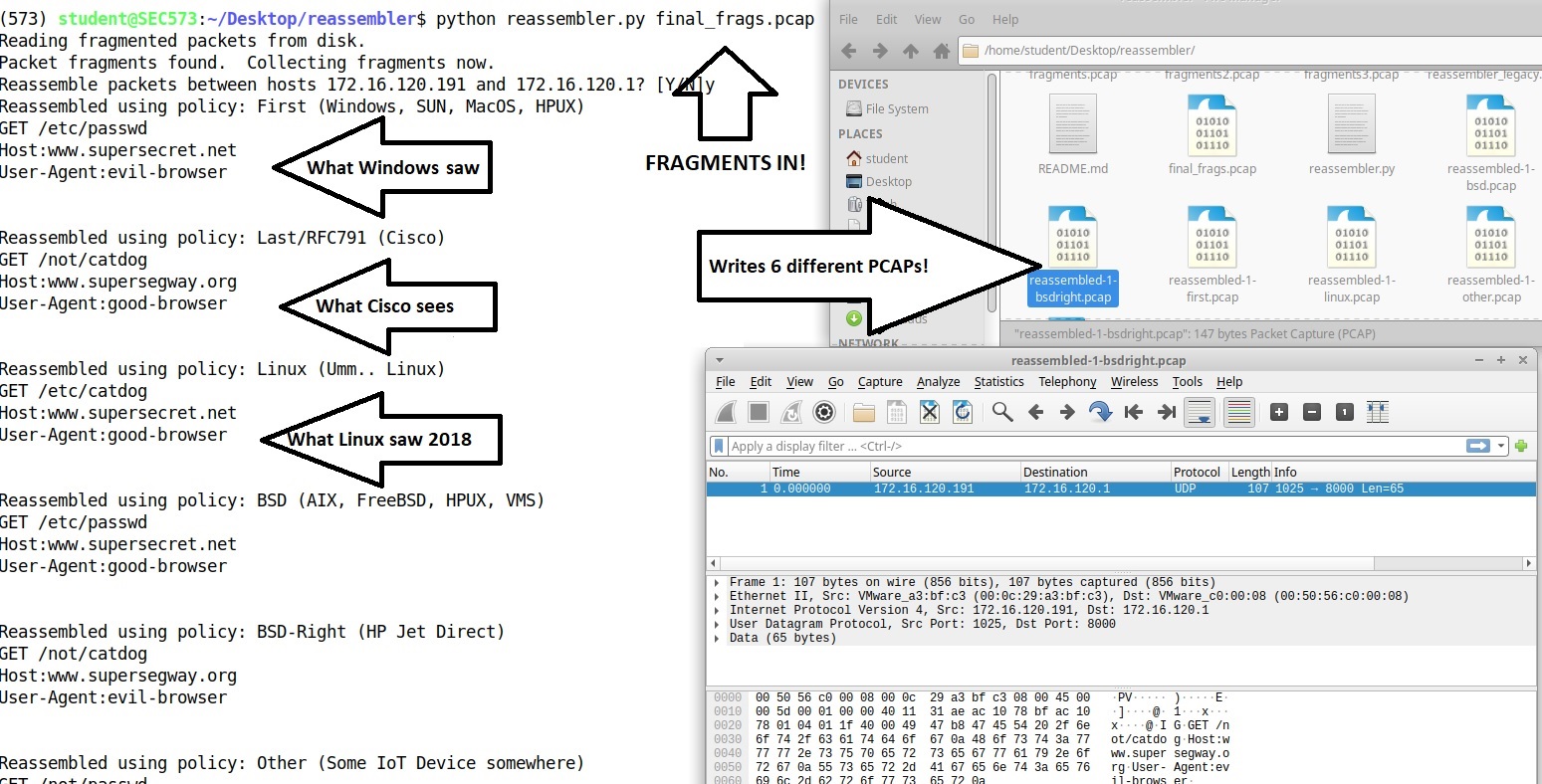The width and height of the screenshot is (1542, 784).
Task: Go to home folder in file manager toolbar
Action: pyautogui.click(x=941, y=51)
